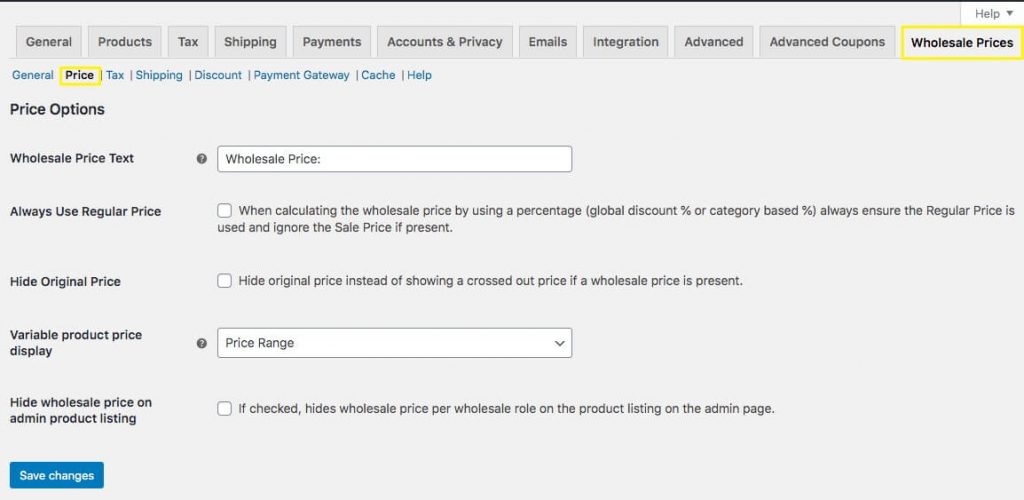Viewport: 1024px width, 500px height.
Task: Check Hide wholesale price on admin listing
Action: pos(225,408)
